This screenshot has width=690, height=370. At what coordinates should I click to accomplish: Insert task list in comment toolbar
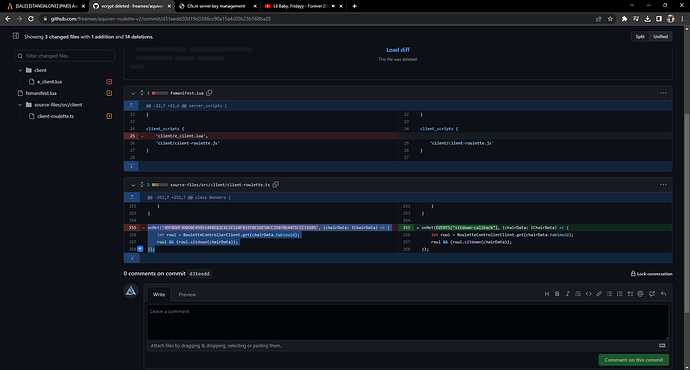tap(630, 294)
